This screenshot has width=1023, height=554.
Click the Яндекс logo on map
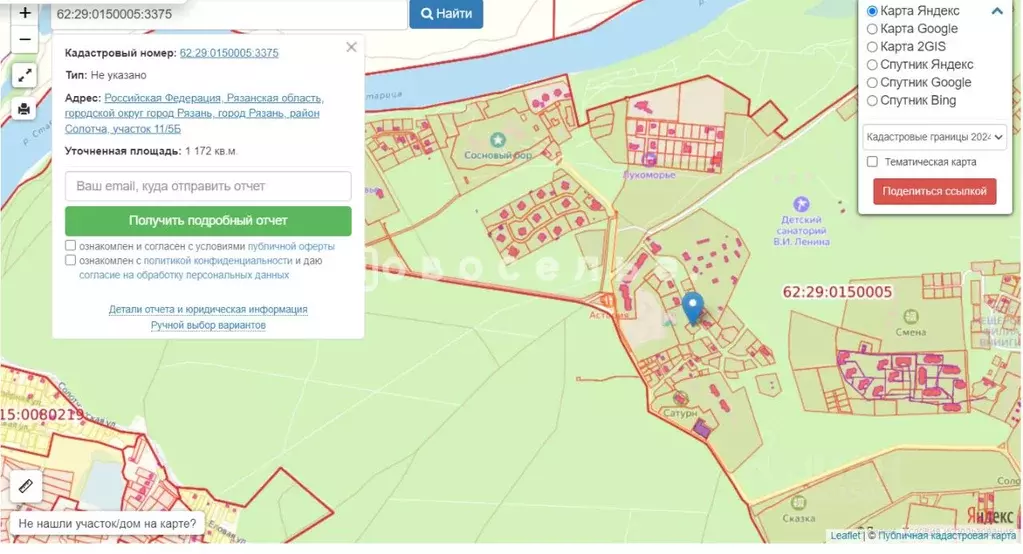click(x=990, y=516)
